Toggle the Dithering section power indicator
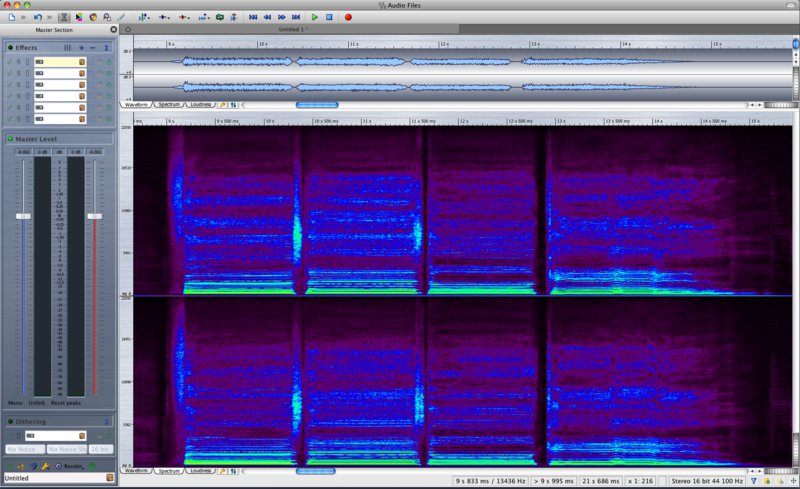The image size is (800, 489). (x=10, y=422)
